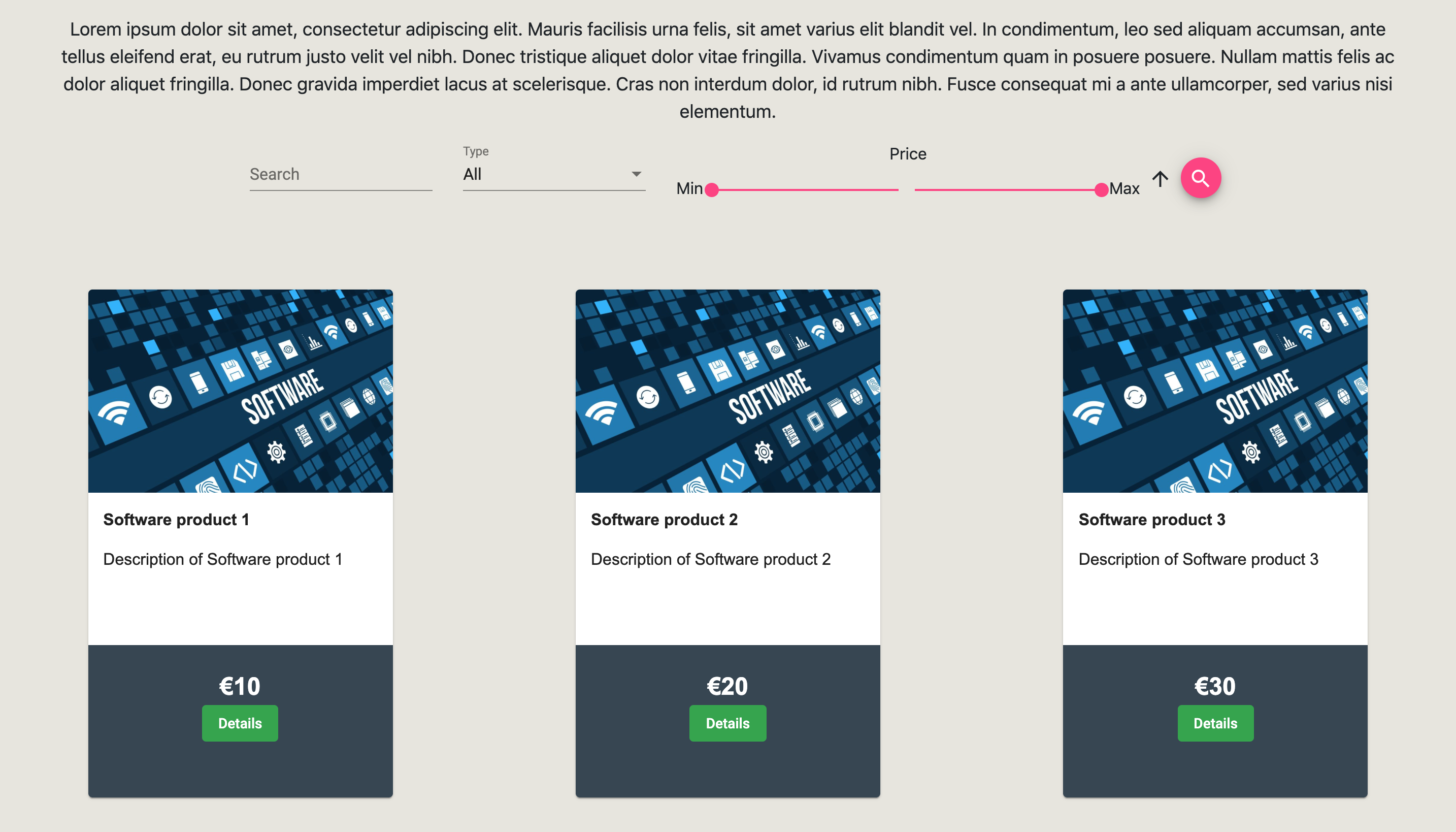Click Details for Software product 2
Image resolution: width=1456 pixels, height=832 pixels.
(x=727, y=723)
